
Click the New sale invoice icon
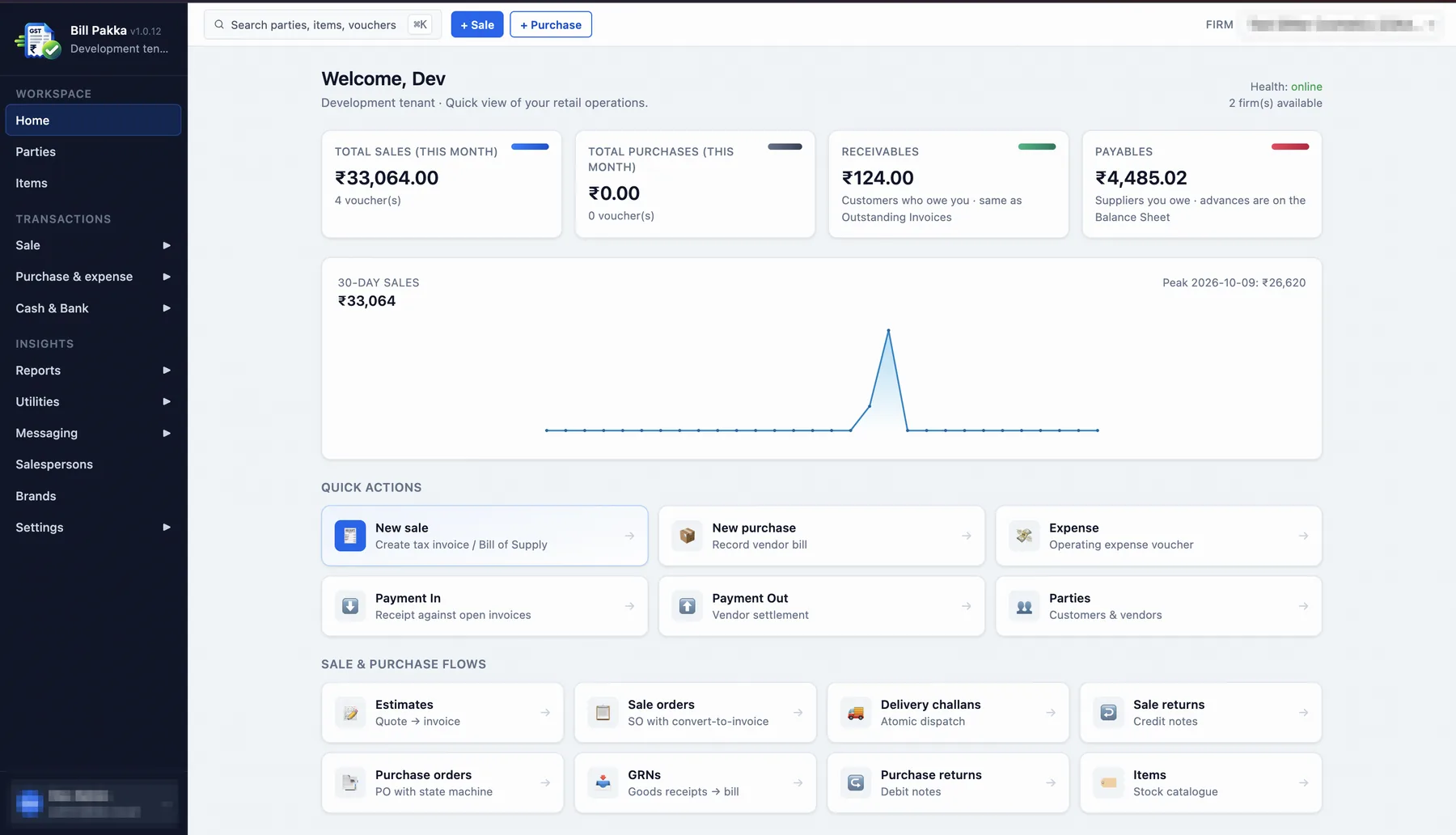350,536
